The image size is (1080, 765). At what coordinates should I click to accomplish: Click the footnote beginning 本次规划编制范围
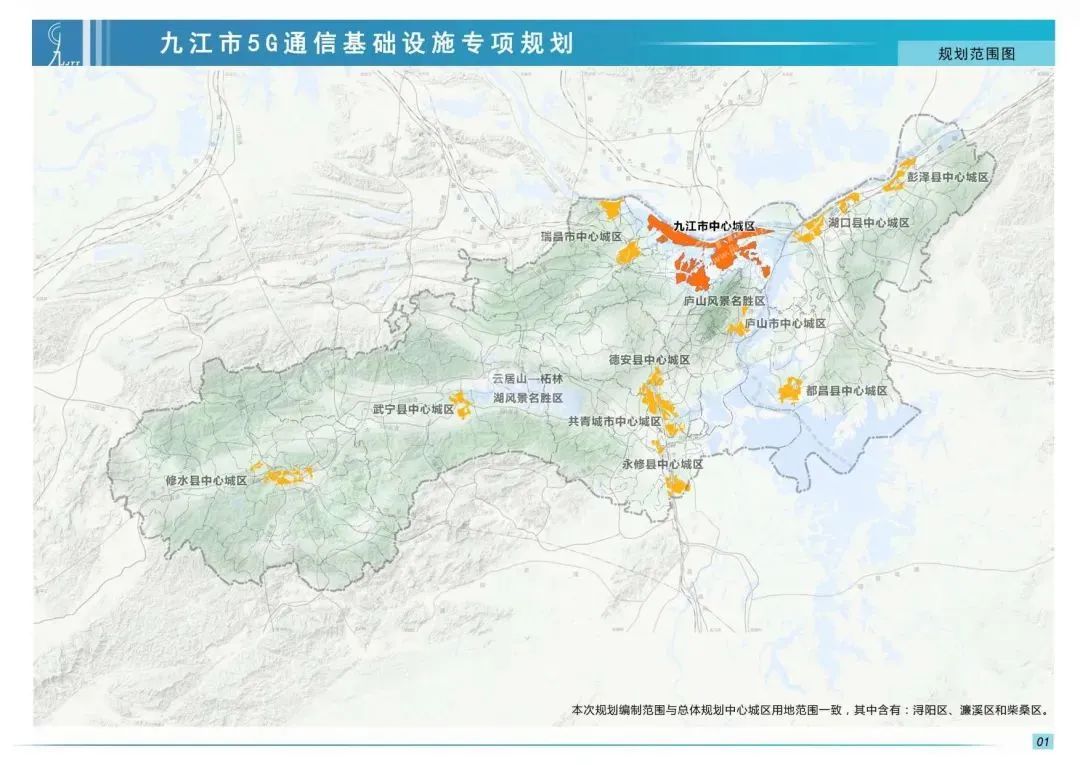click(x=811, y=709)
